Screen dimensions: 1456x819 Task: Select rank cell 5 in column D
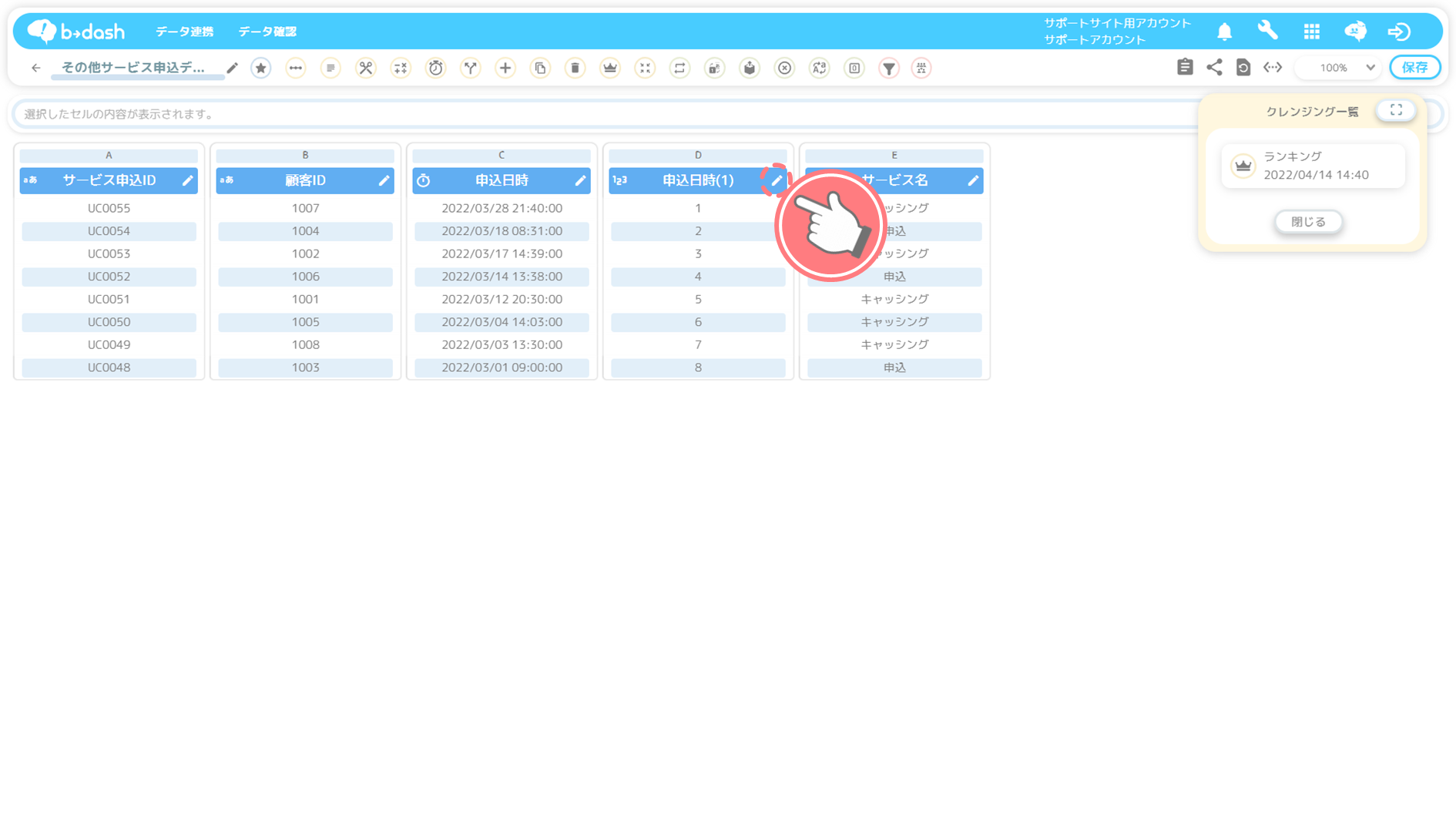pos(698,299)
